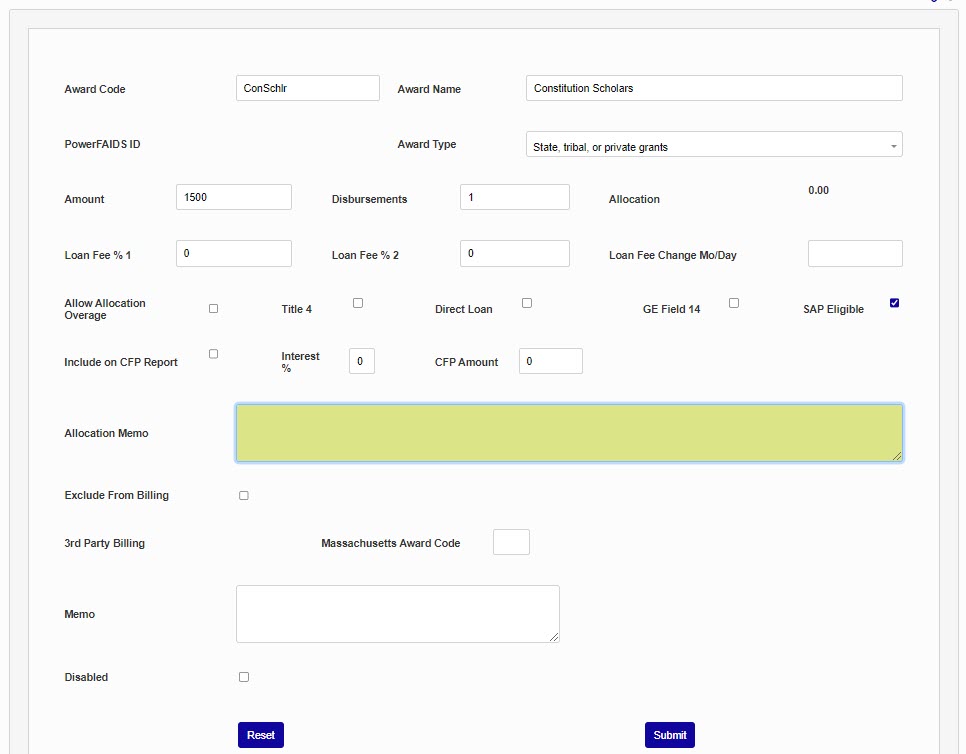
Task: Click inside the Memo text area
Action: (x=397, y=614)
